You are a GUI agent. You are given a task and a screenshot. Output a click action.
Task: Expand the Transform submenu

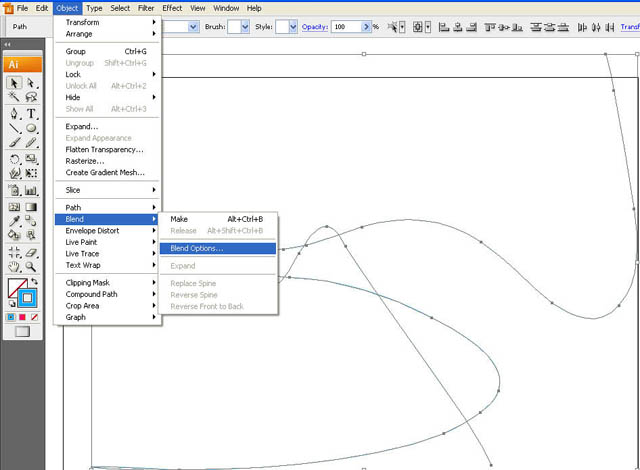[x=107, y=22]
